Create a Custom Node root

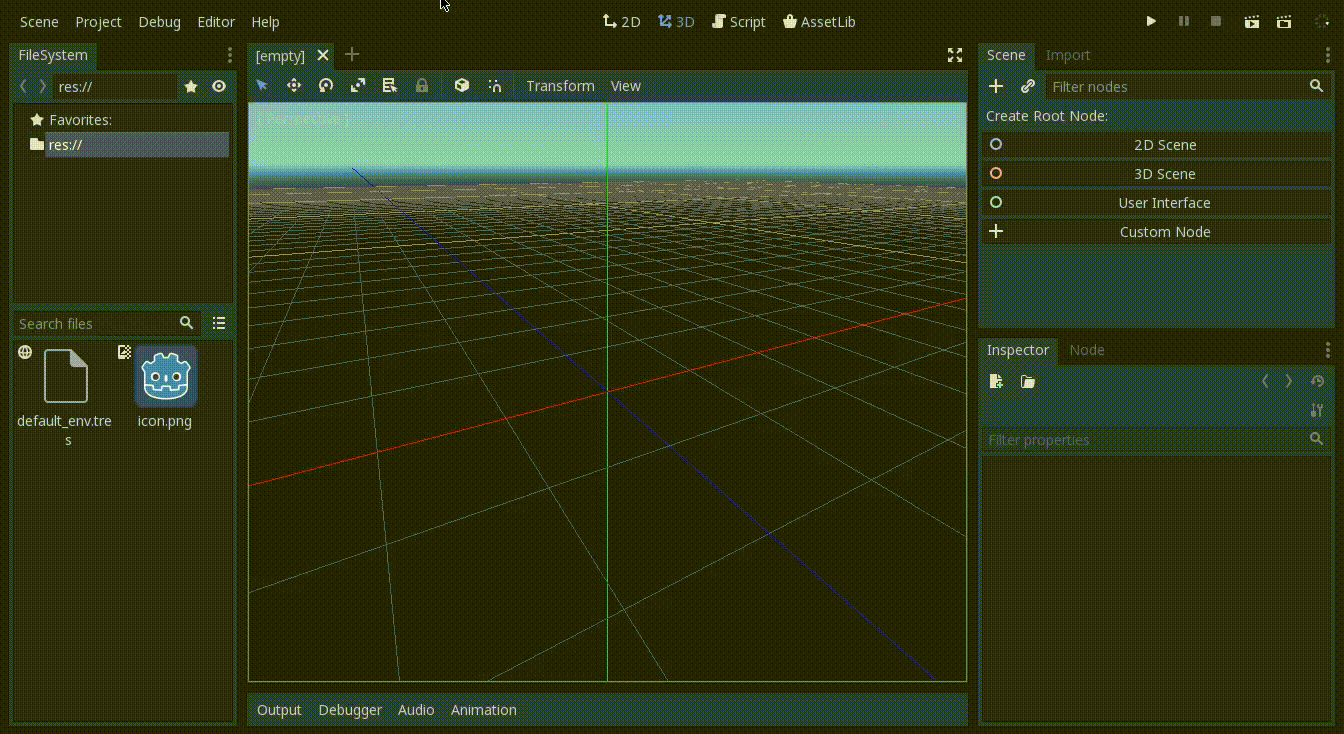1157,232
